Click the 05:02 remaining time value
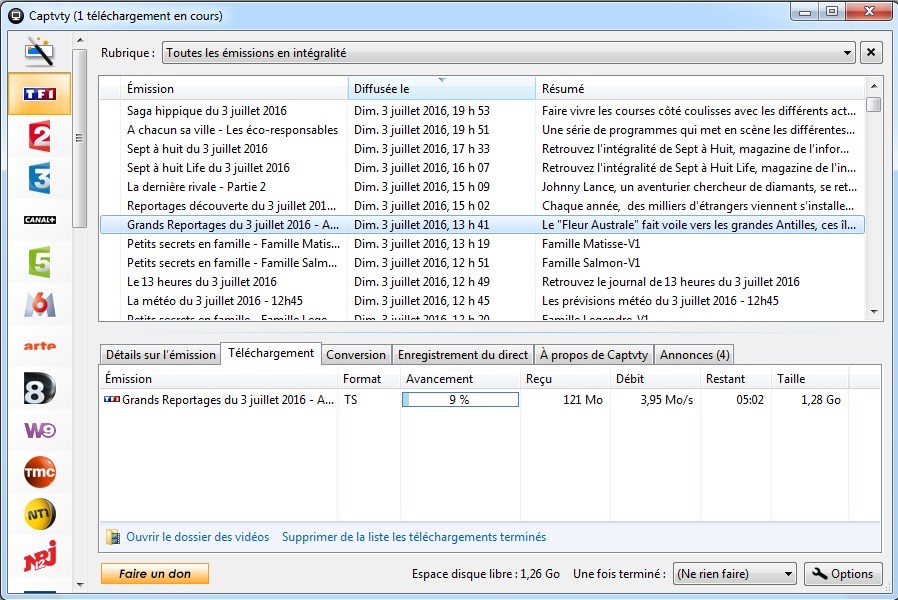 750,400
